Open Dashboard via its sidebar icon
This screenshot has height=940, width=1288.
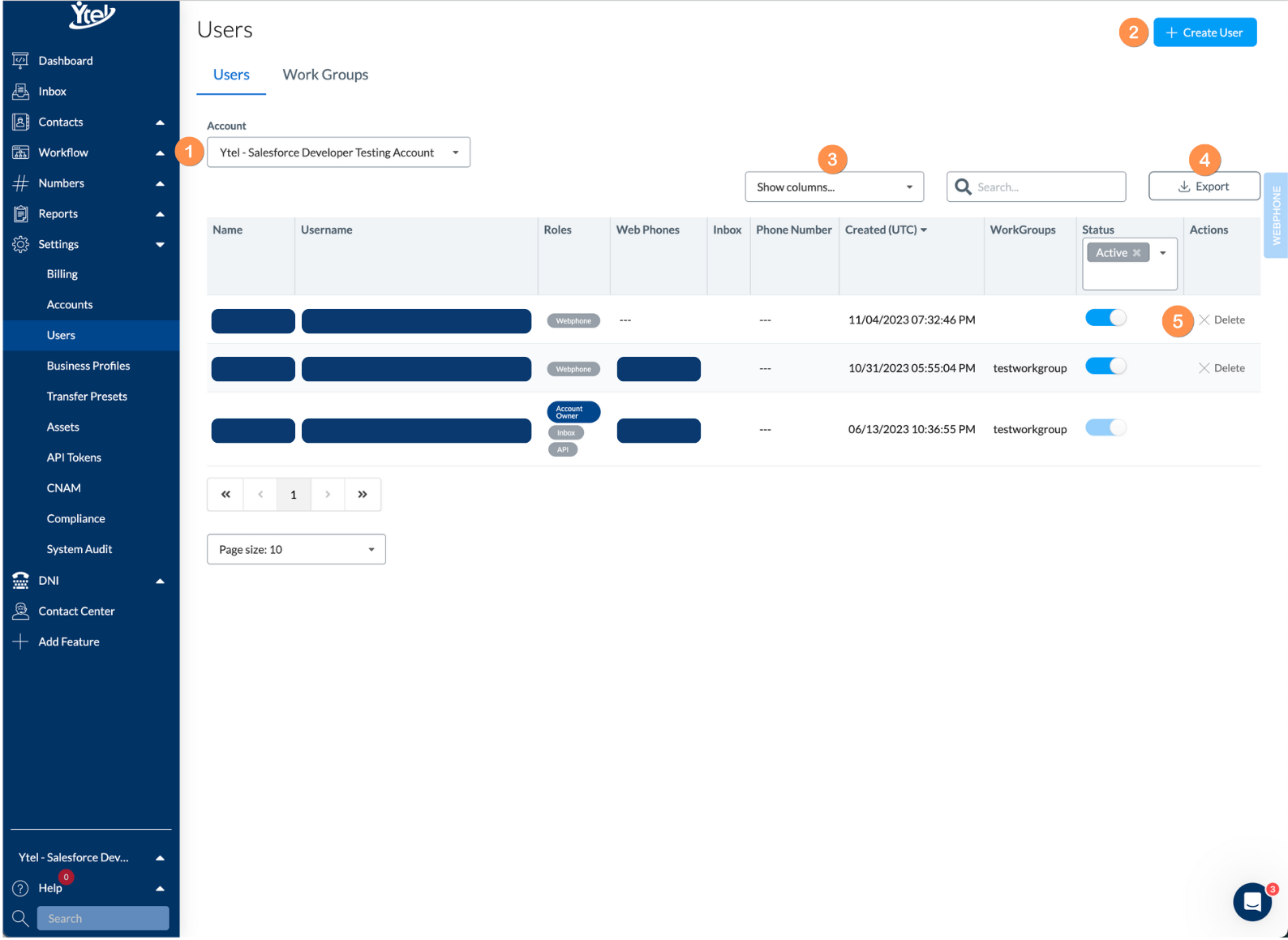pos(20,60)
